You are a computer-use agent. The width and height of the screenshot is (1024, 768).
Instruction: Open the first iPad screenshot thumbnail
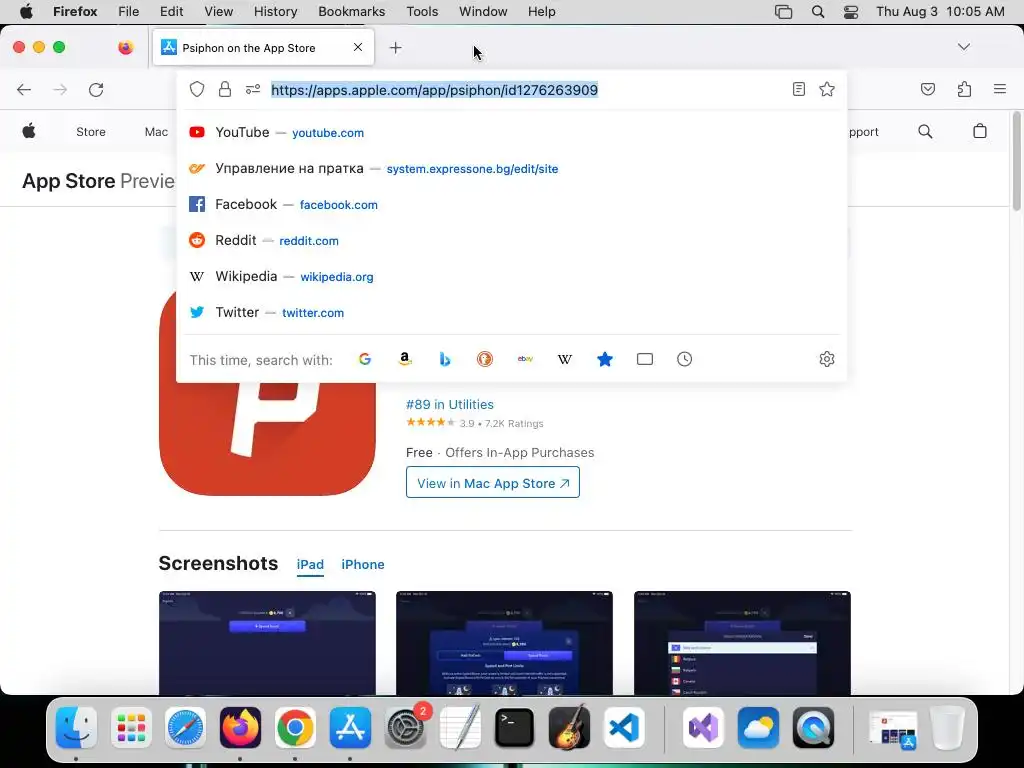(267, 643)
